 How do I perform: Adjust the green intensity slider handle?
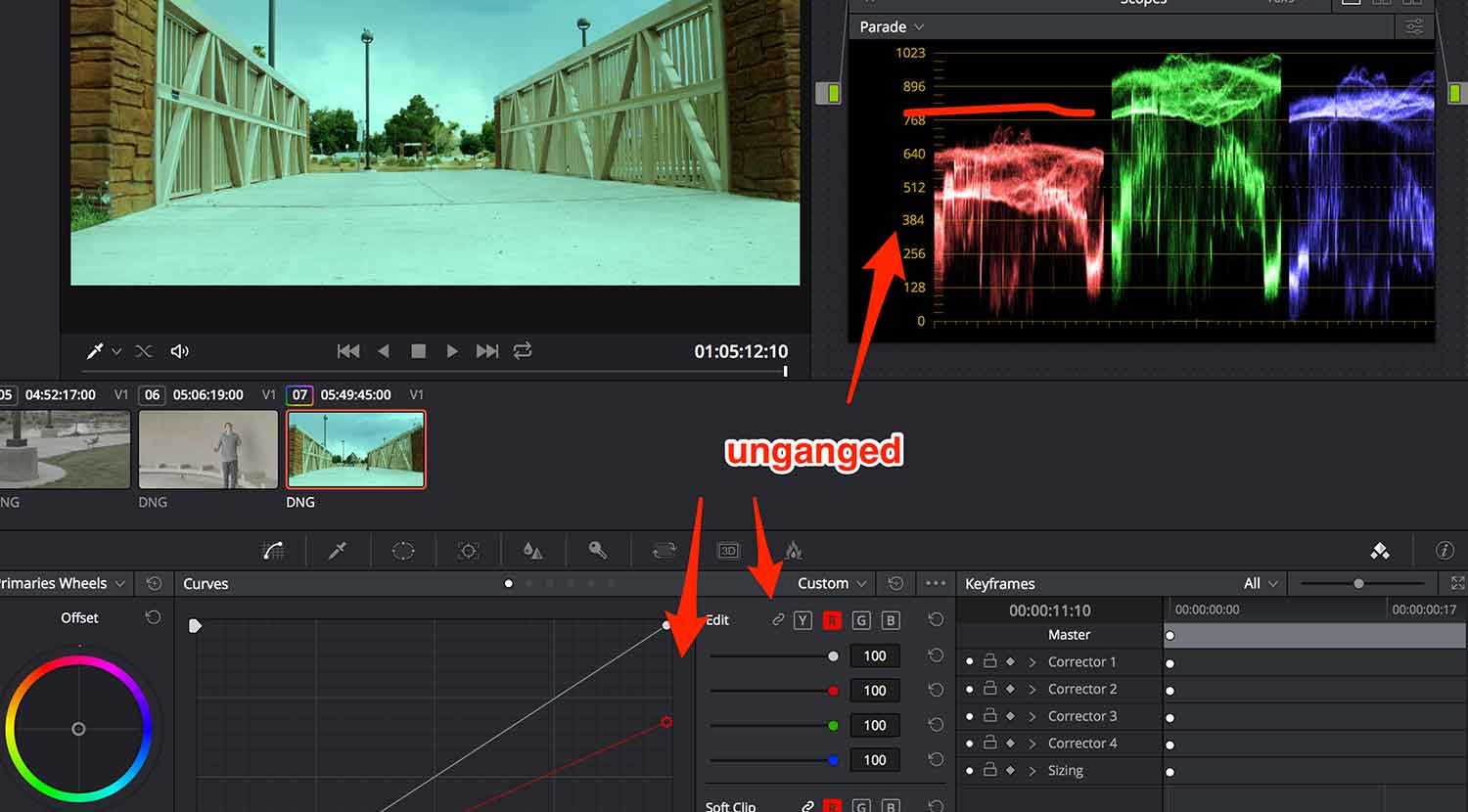(833, 725)
